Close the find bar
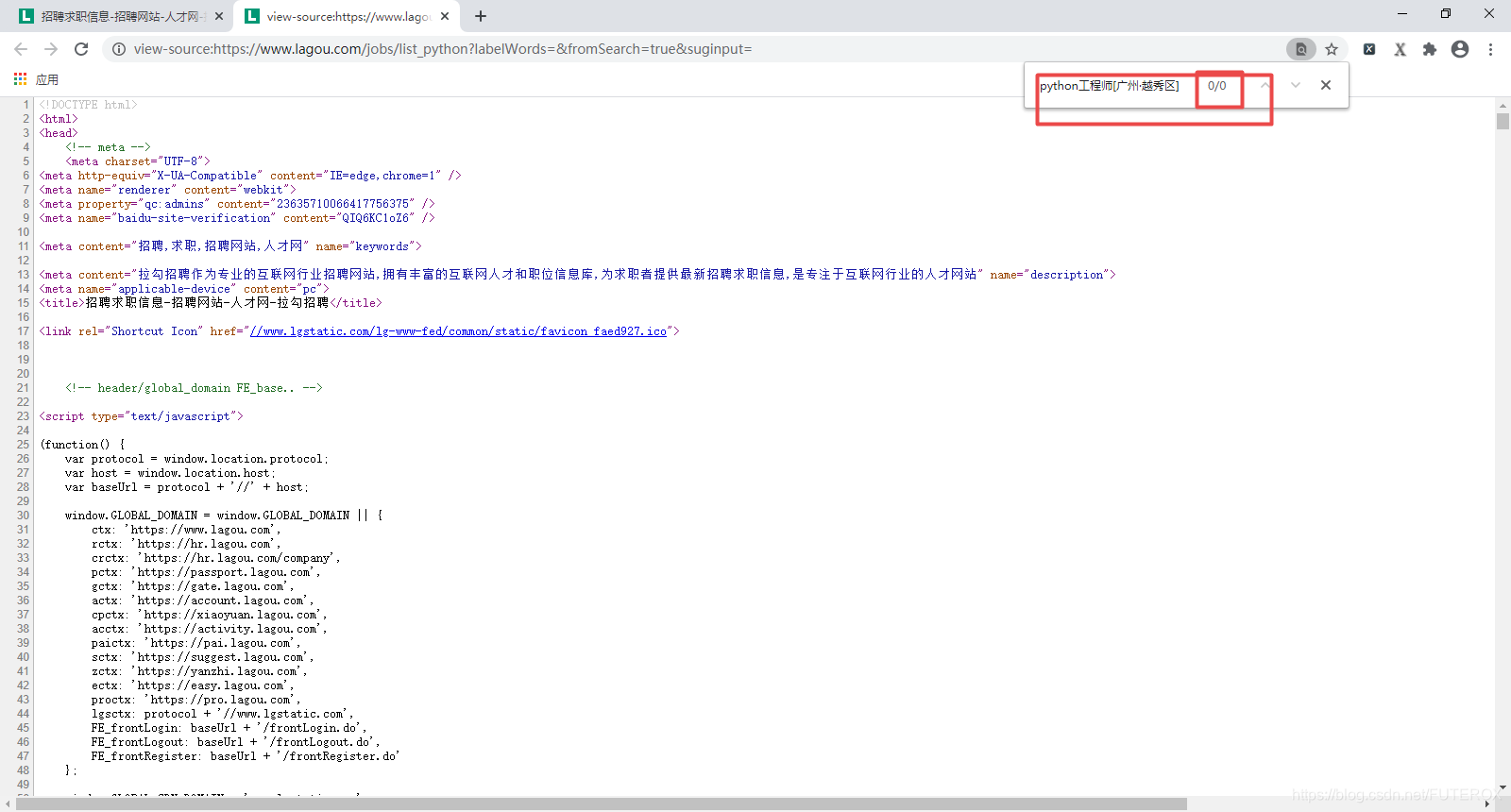This screenshot has width=1511, height=812. [x=1326, y=85]
